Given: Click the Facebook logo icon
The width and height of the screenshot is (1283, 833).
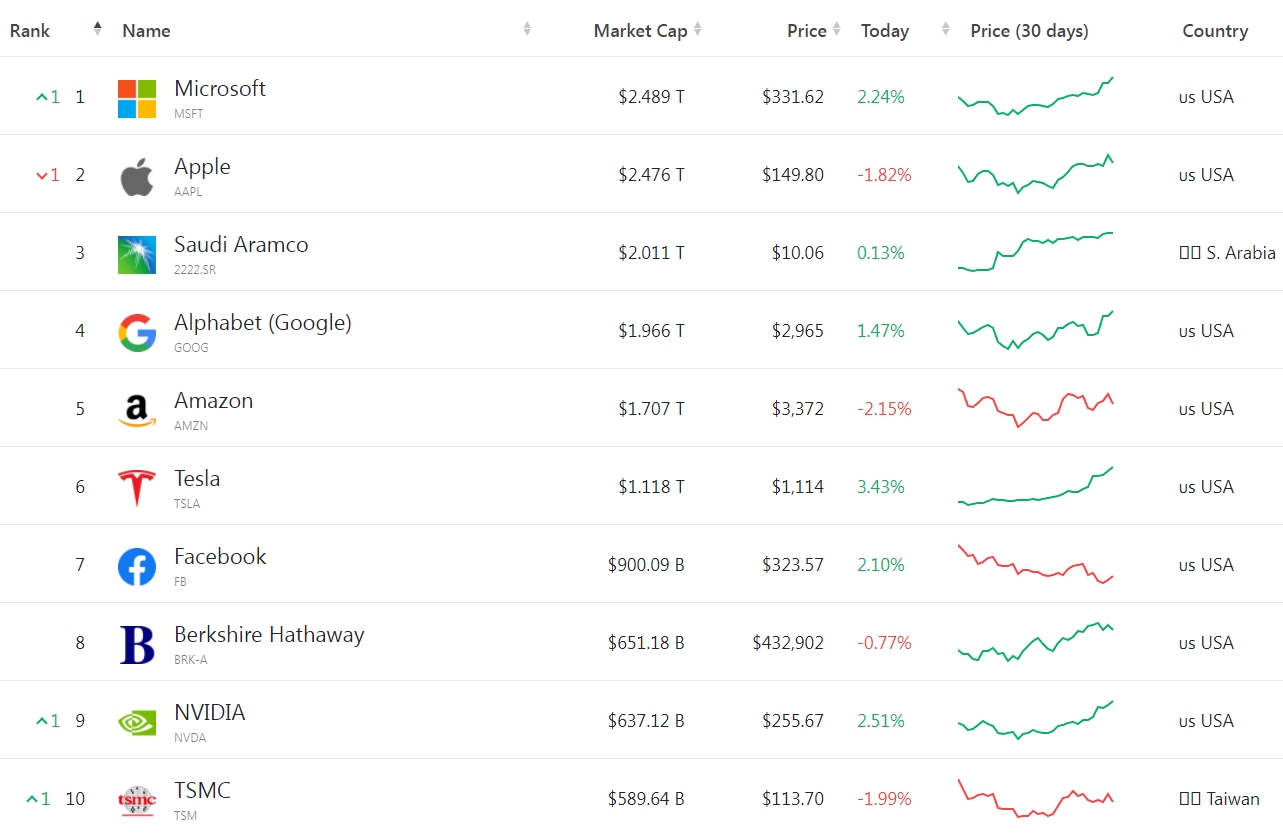Looking at the screenshot, I should pyautogui.click(x=137, y=567).
